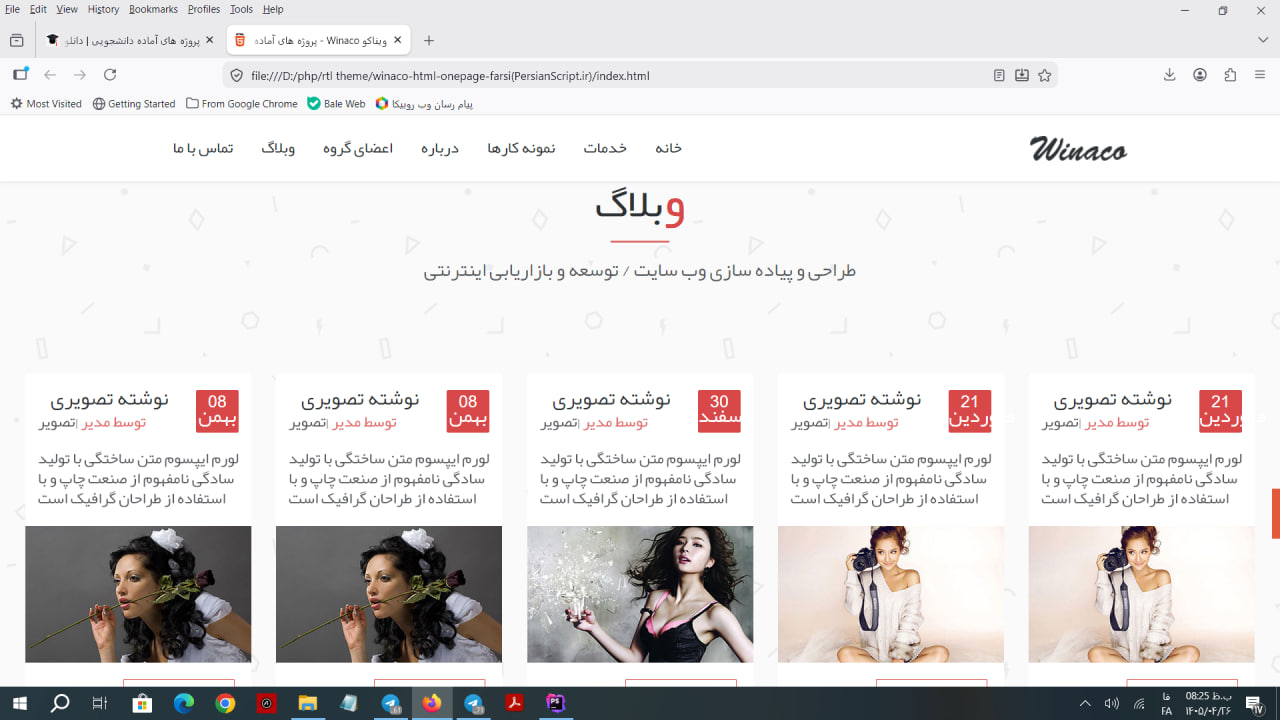Launch Google Chrome from taskbar

pos(225,704)
